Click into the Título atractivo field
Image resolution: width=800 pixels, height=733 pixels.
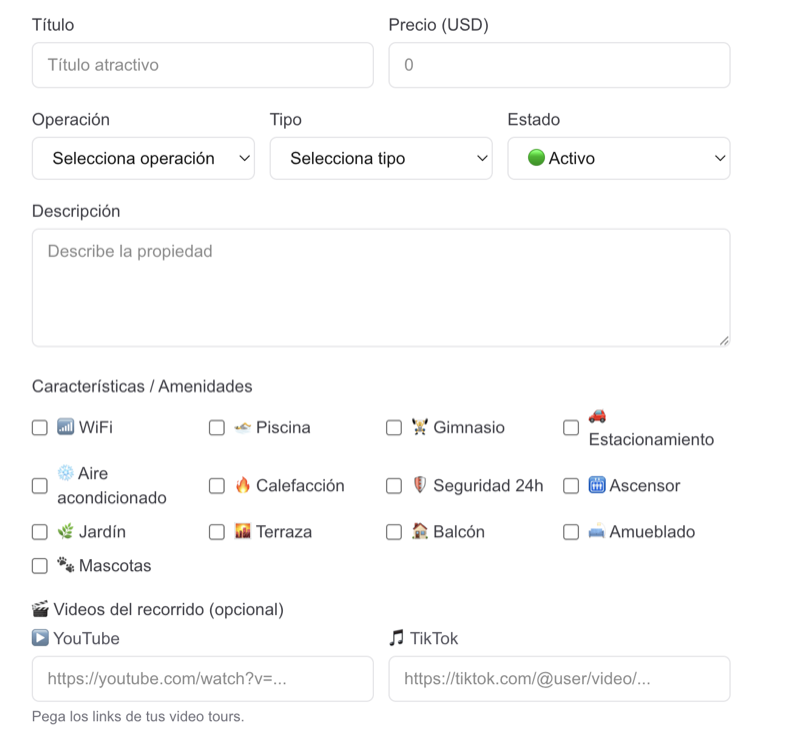pyautogui.click(x=200, y=65)
